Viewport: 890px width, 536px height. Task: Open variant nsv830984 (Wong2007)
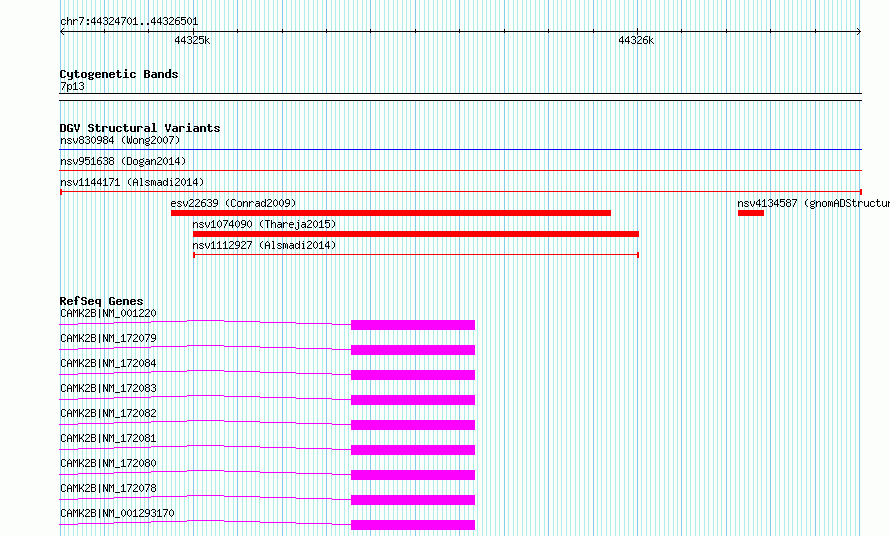coord(120,140)
